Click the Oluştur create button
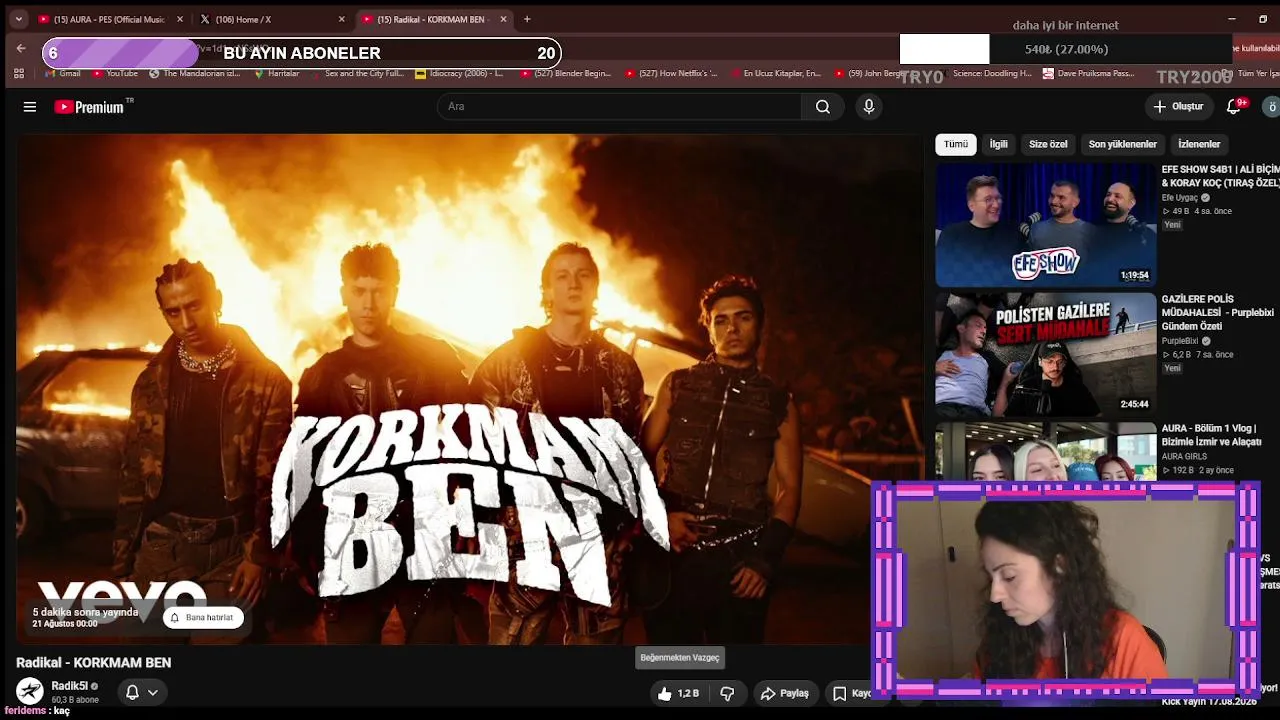This screenshot has width=1280, height=720. coord(1178,107)
